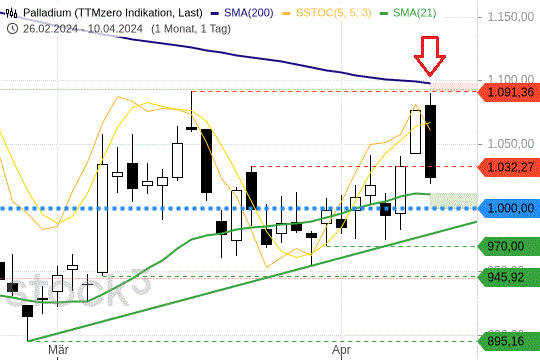
Task: Click the candlestick chart-type icon beside Palladium
Action: coord(12,13)
